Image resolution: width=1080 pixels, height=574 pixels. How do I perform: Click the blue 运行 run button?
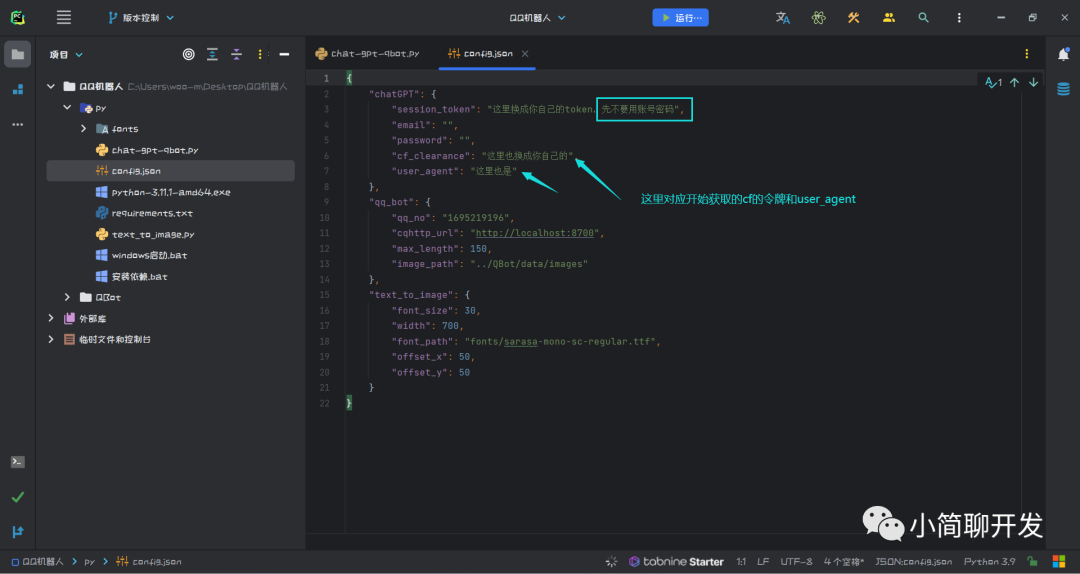click(681, 18)
